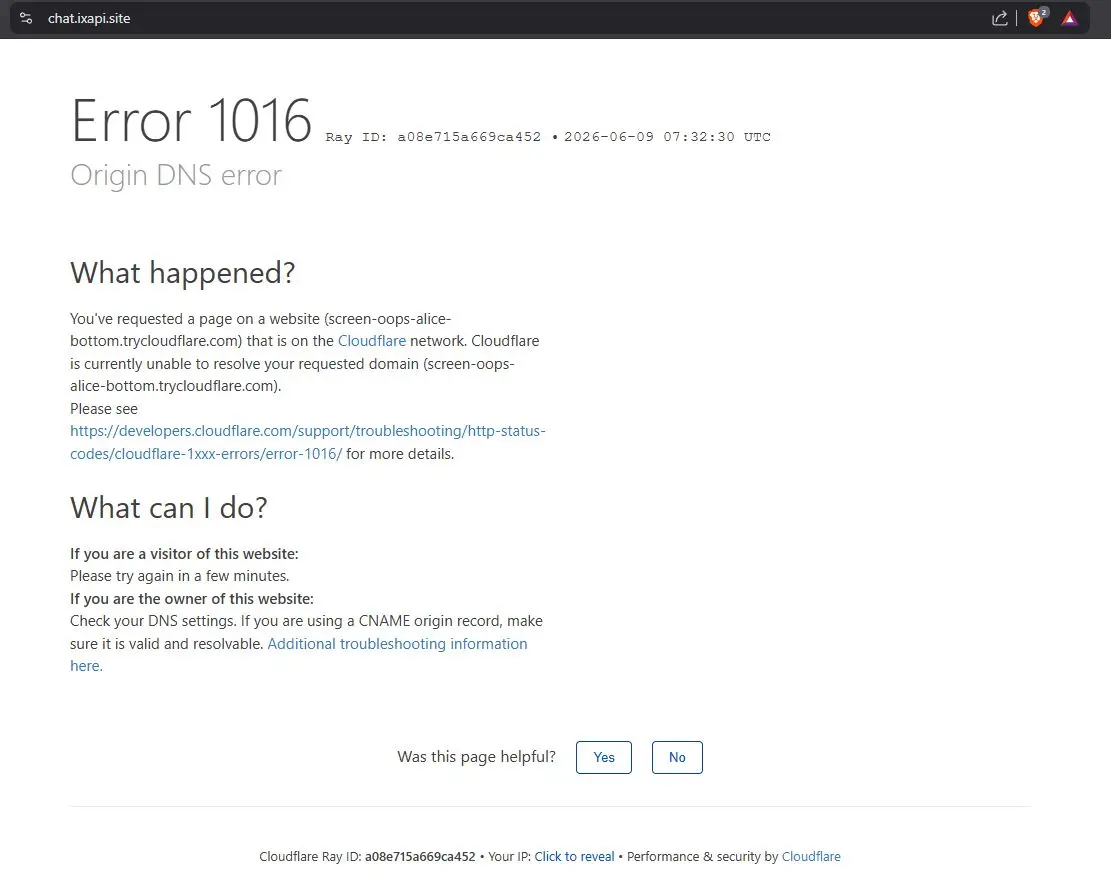Click the What happened? heading
This screenshot has width=1111, height=872.
[x=183, y=273]
